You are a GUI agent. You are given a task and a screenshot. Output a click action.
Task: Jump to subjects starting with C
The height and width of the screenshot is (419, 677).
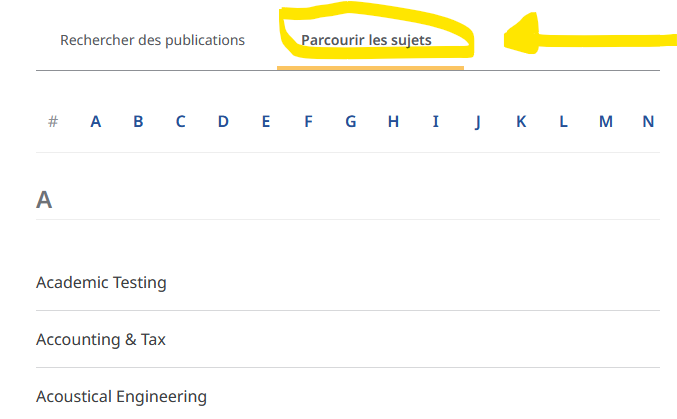click(181, 122)
